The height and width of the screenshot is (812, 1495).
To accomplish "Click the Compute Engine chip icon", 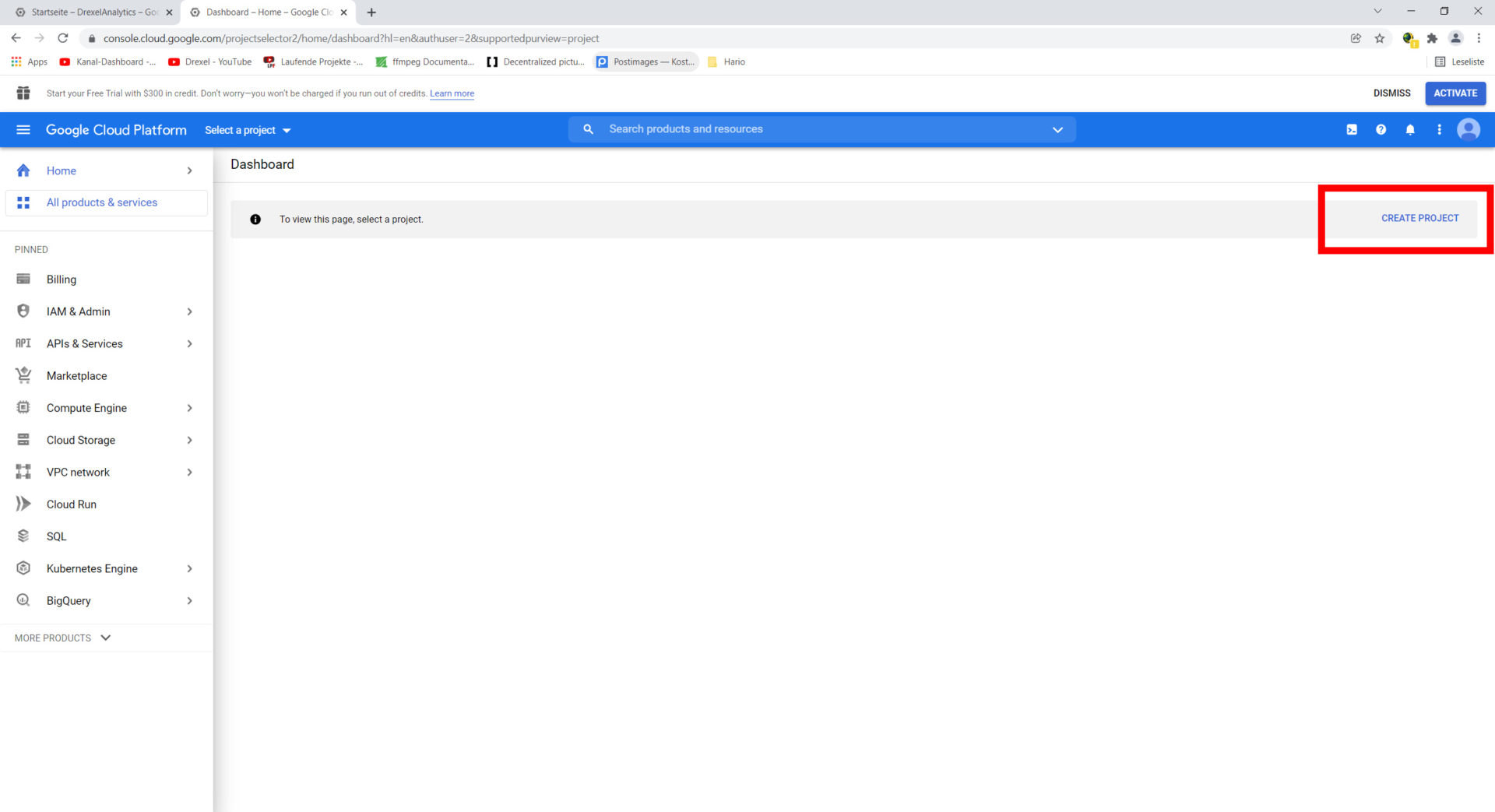I will click(23, 407).
